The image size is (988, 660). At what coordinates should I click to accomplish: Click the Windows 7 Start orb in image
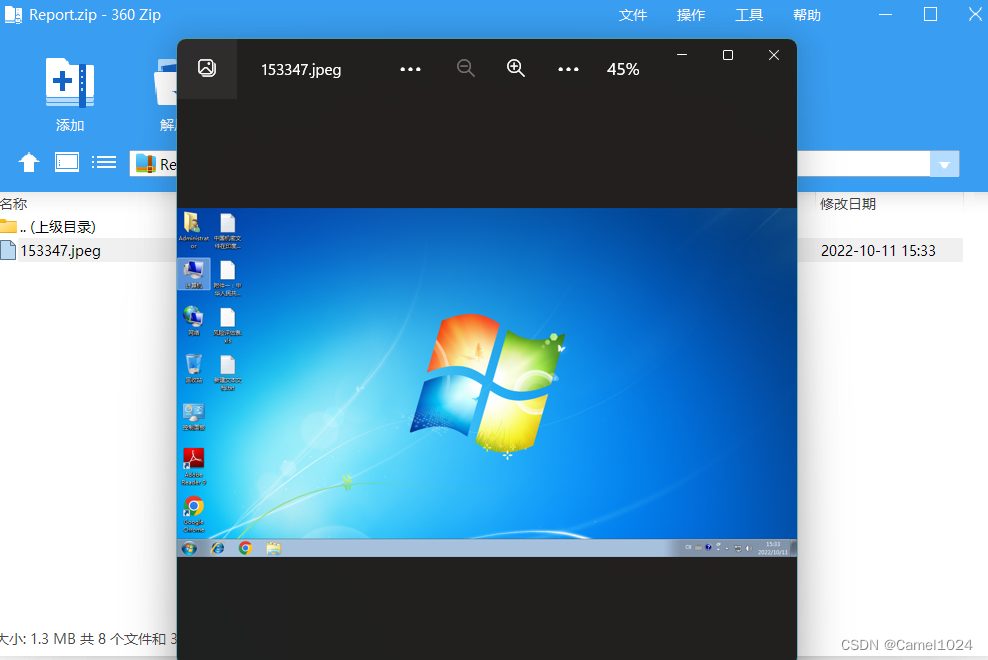[x=189, y=548]
